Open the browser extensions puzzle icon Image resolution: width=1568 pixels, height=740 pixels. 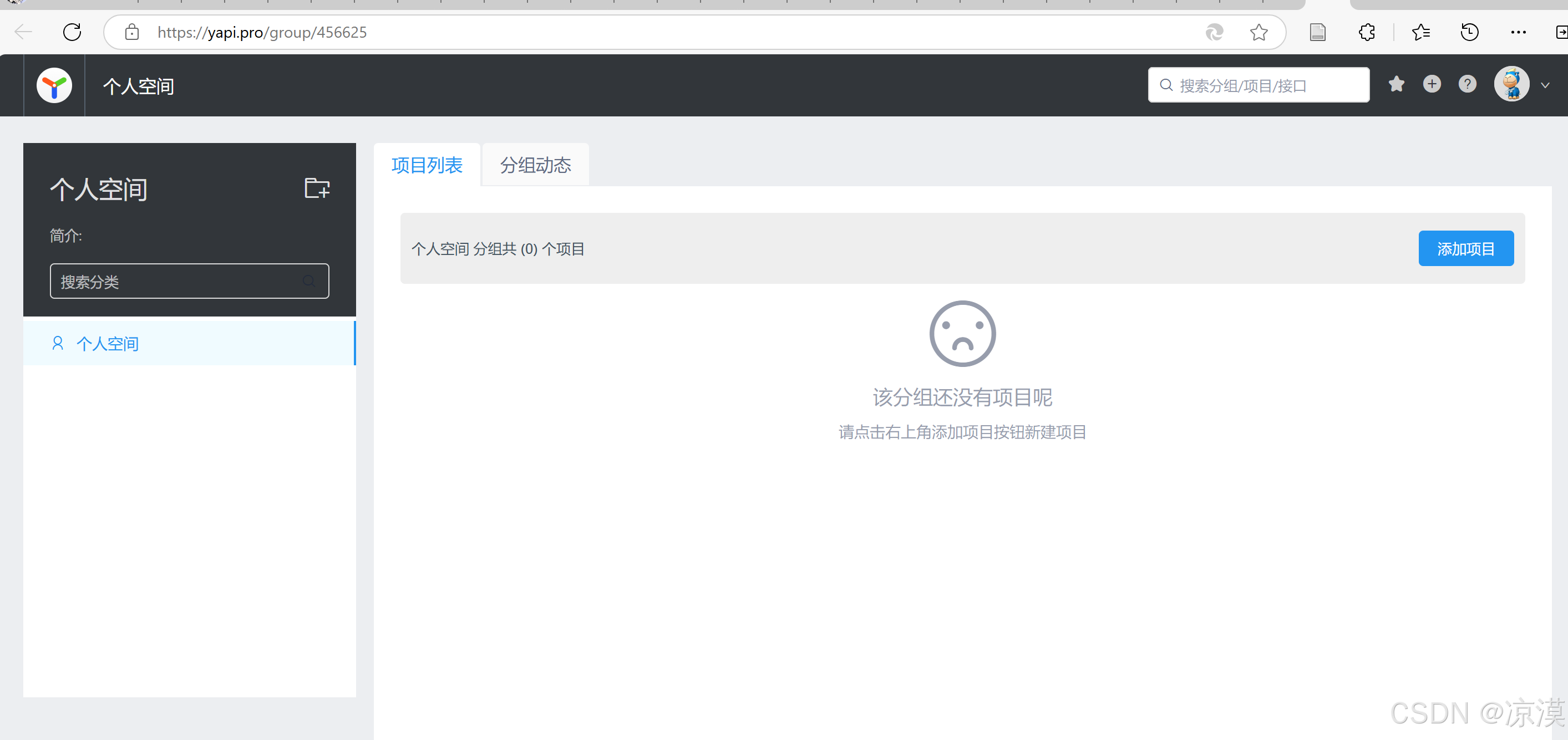[1367, 32]
